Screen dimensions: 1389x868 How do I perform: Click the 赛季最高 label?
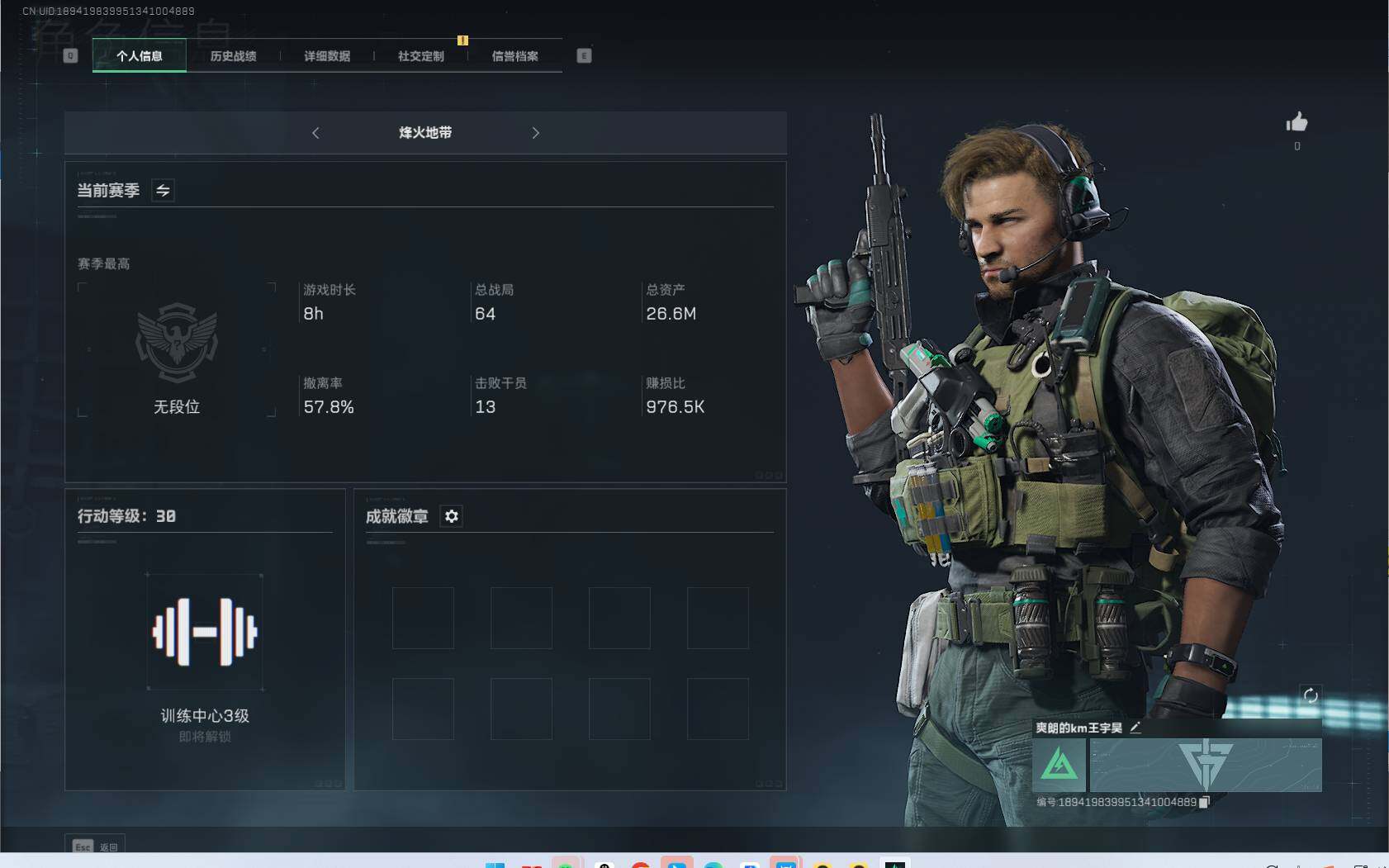[103, 264]
